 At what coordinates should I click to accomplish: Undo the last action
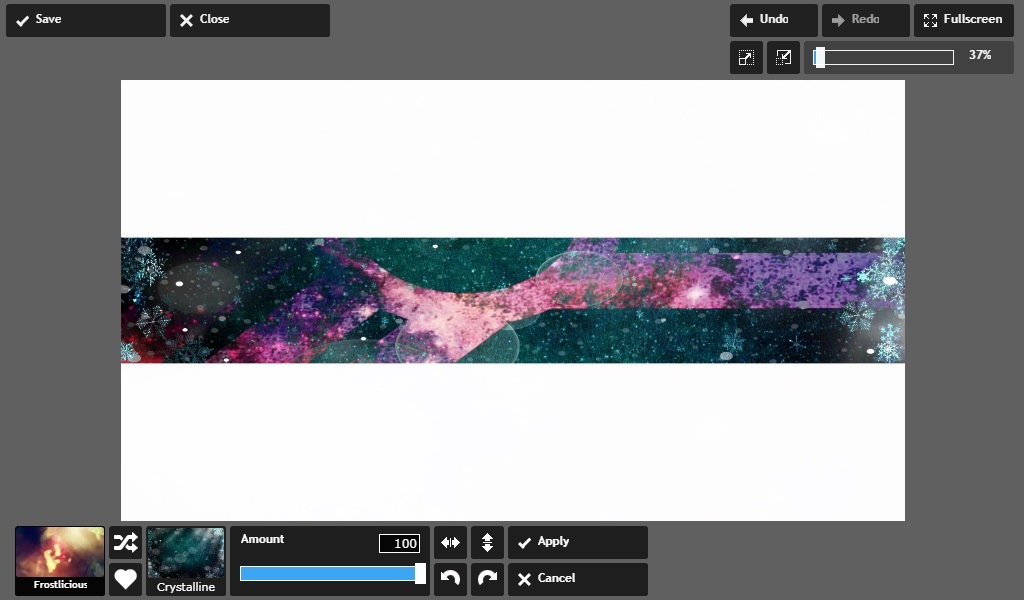773,20
